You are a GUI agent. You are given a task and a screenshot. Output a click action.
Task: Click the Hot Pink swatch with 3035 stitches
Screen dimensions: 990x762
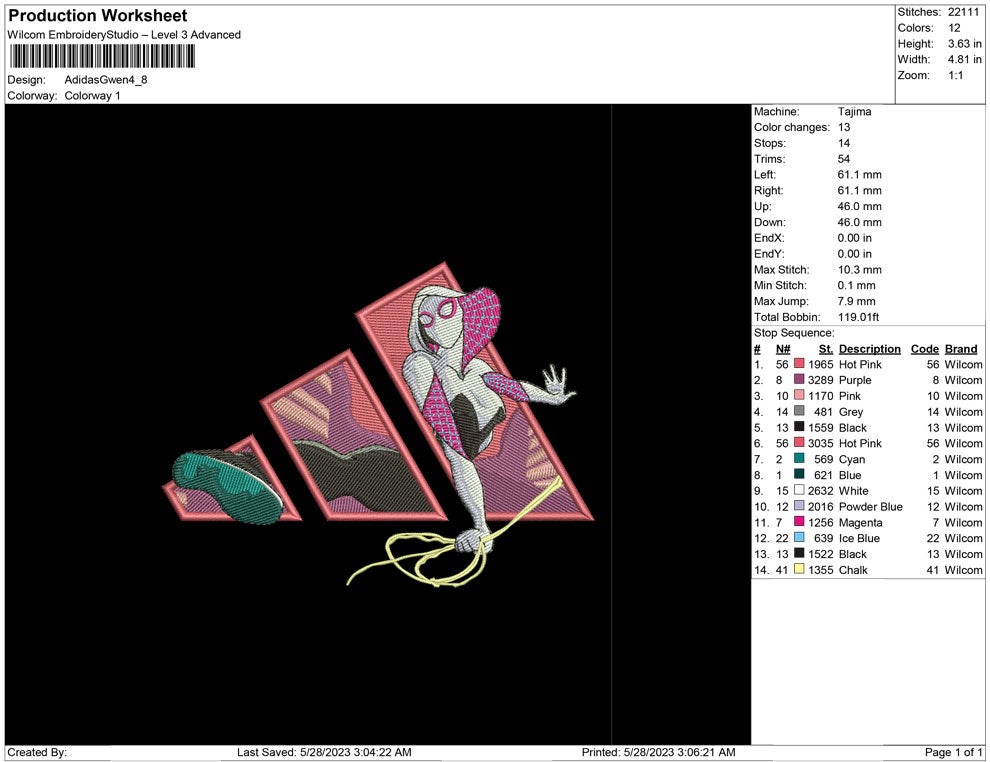[x=799, y=443]
